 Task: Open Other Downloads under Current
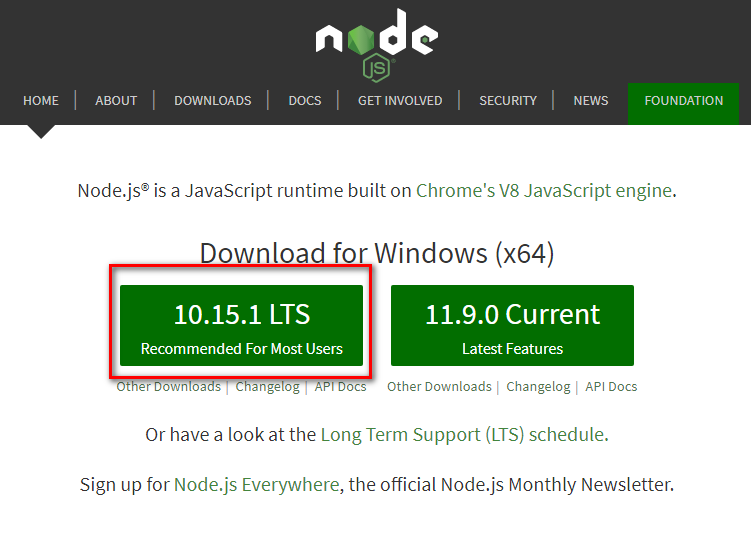pos(439,387)
